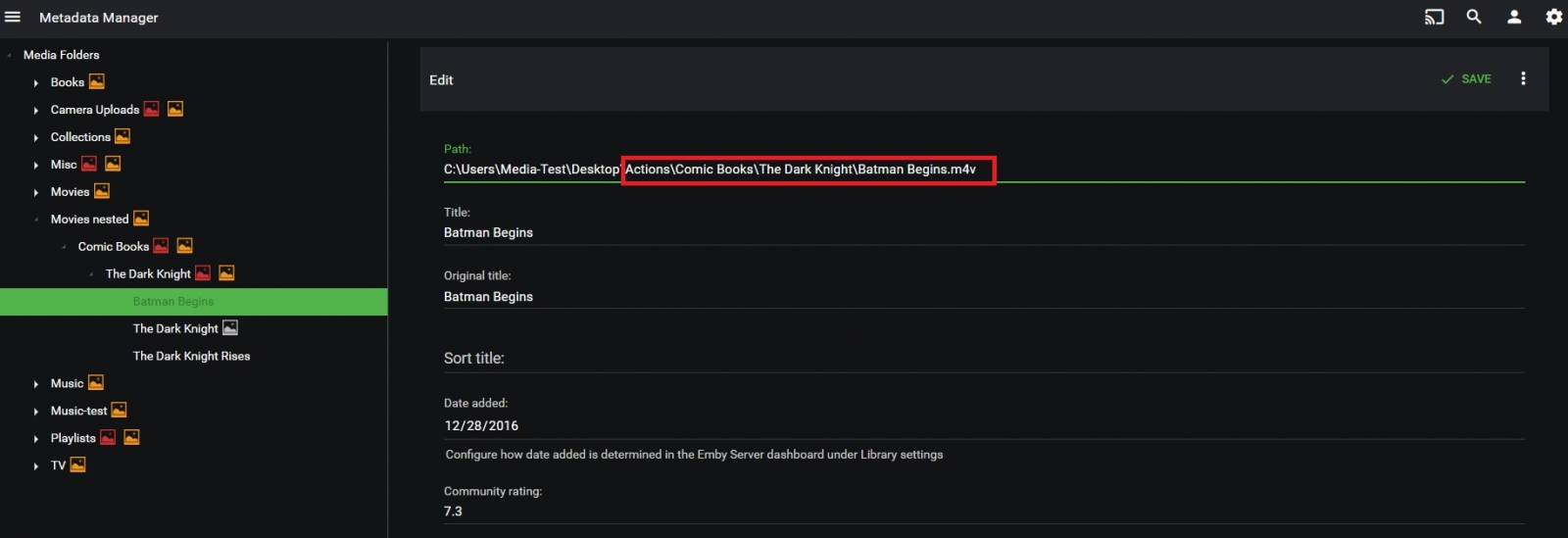Save the metadata edits
Screen dimensions: 1568x538
1466,79
